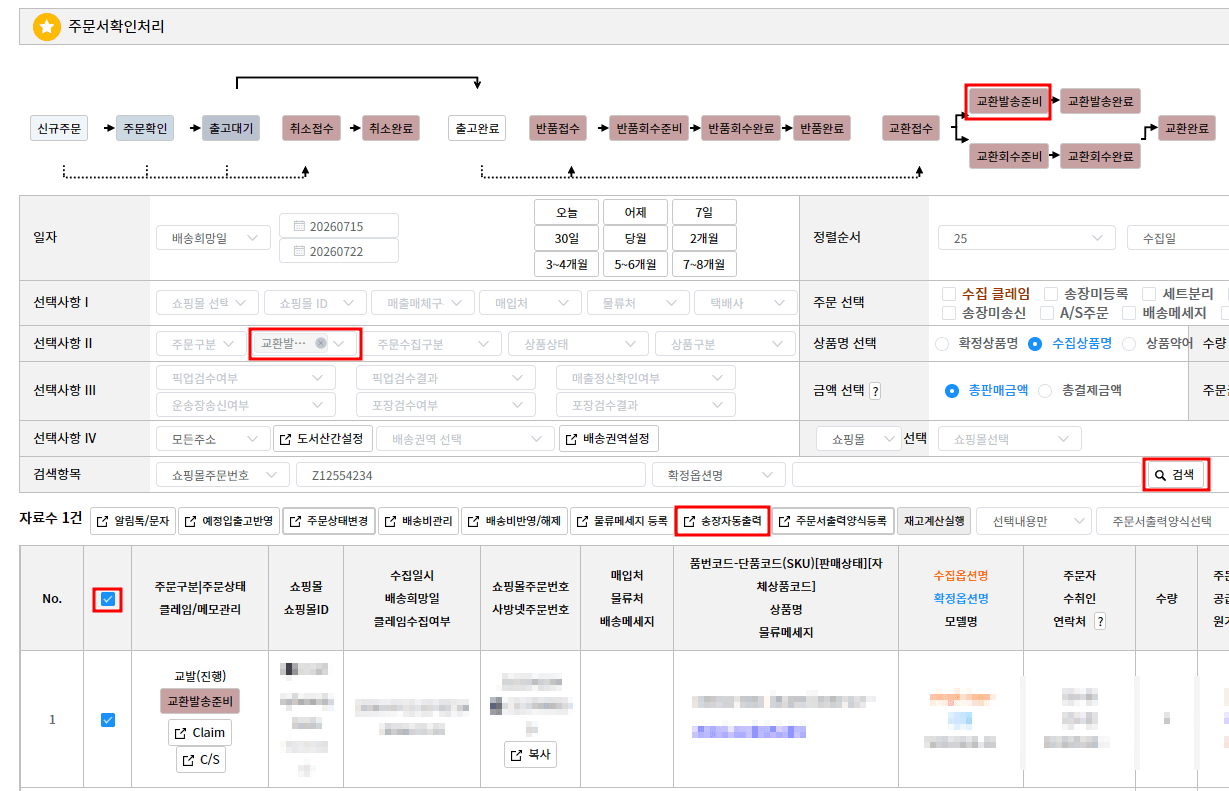Expand the 배송희망일 date type dropdown
Image resolution: width=1229 pixels, height=791 pixels.
(213, 238)
